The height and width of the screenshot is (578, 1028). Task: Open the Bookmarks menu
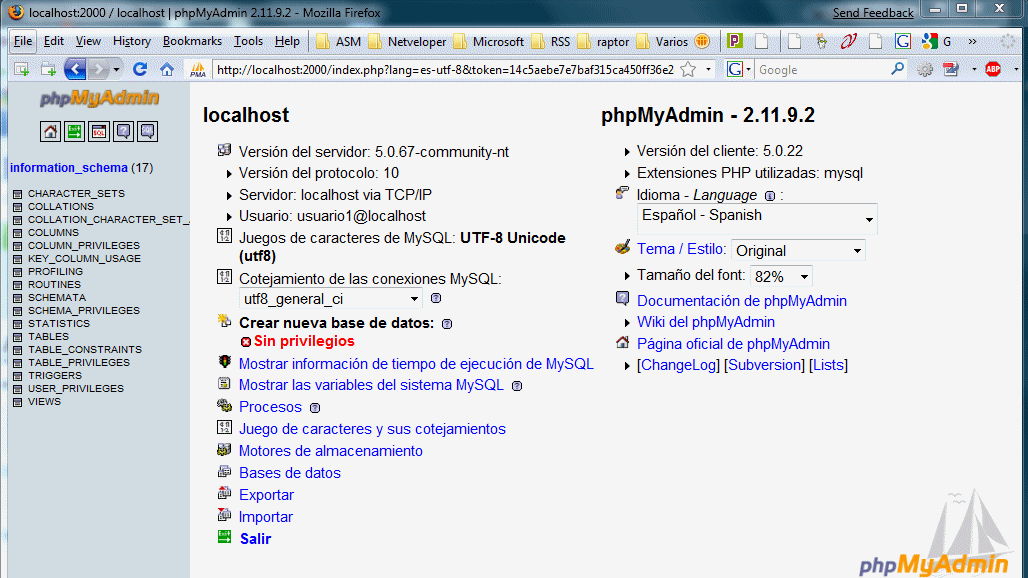[x=192, y=41]
